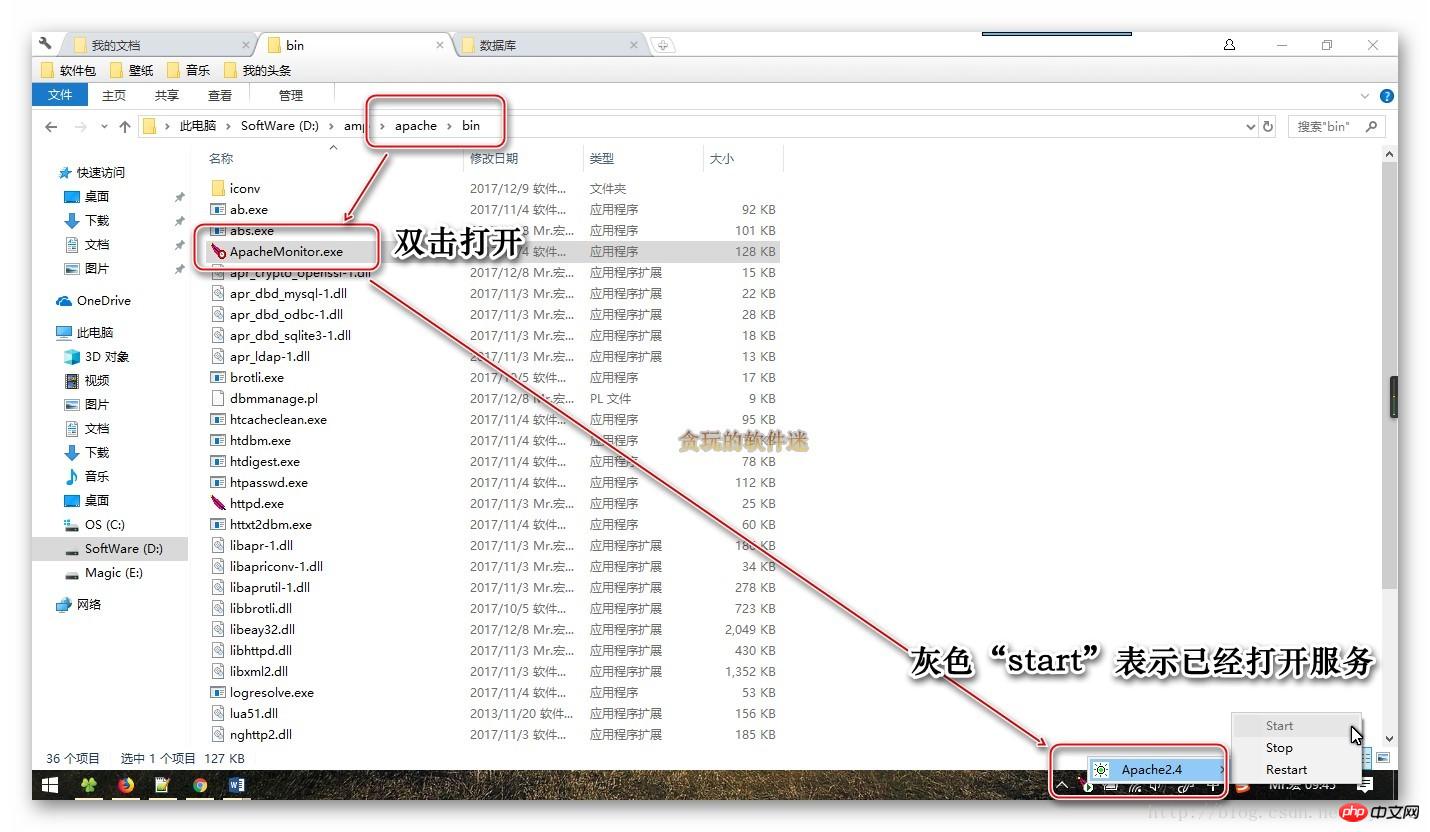Viewport: 1430px width, 832px height.
Task: Click apache in the address breadcrumb
Action: point(416,126)
